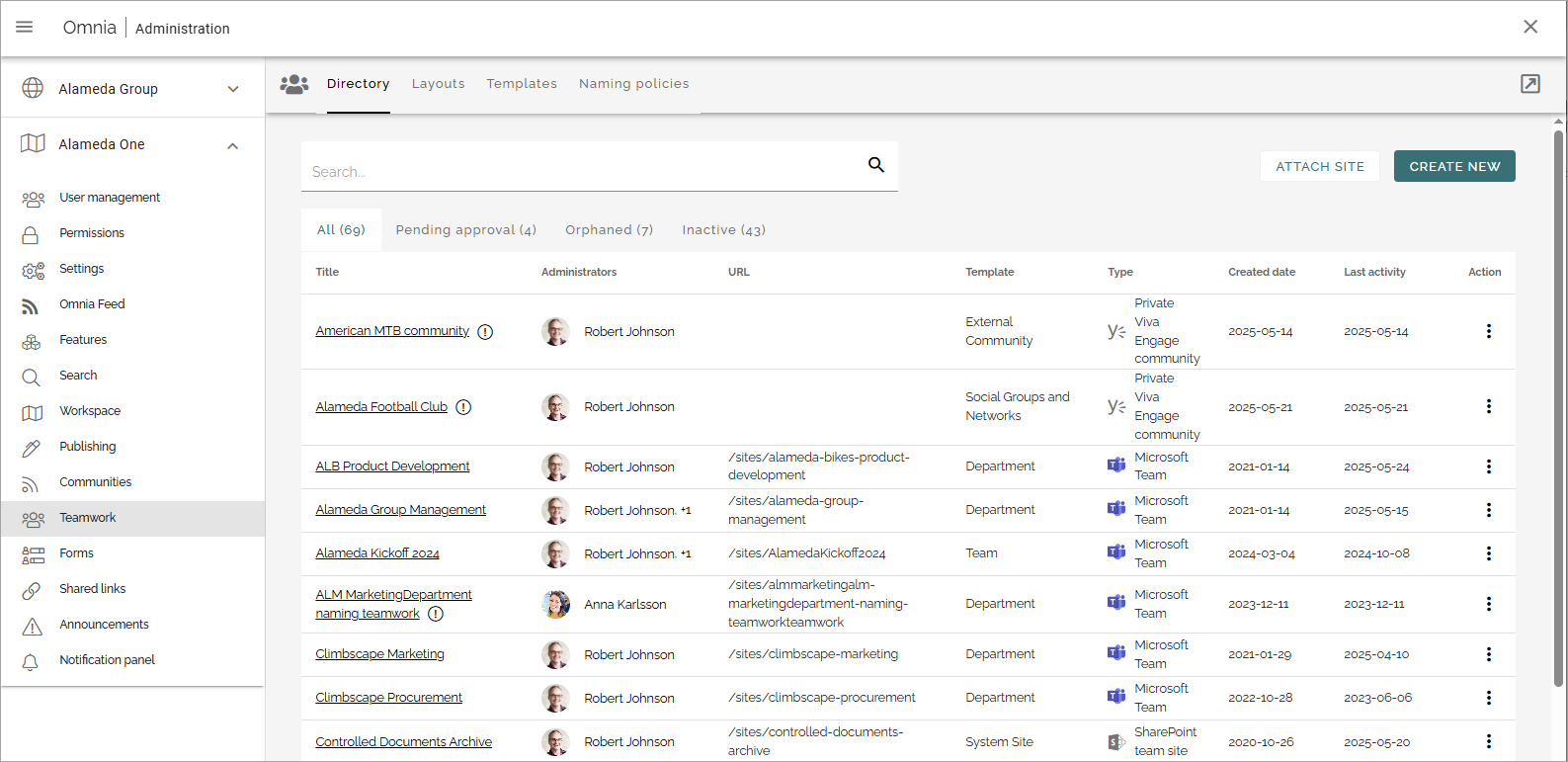Open the Controlled Documents Archive link
This screenshot has height=762, width=1568.
point(403,742)
